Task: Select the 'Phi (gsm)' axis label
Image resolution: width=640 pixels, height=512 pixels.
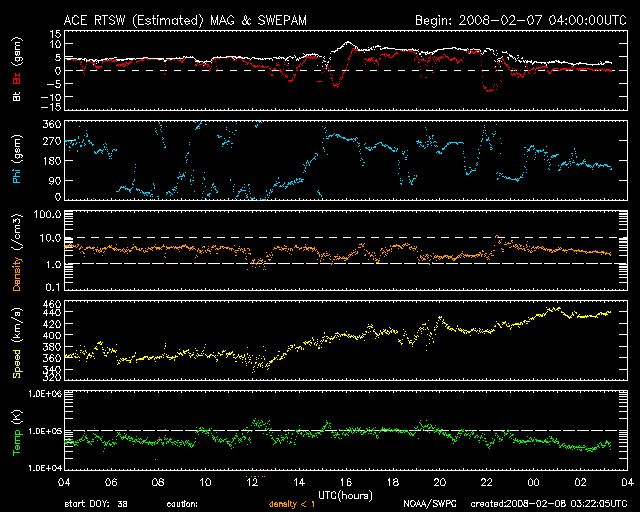Action: coord(17,159)
